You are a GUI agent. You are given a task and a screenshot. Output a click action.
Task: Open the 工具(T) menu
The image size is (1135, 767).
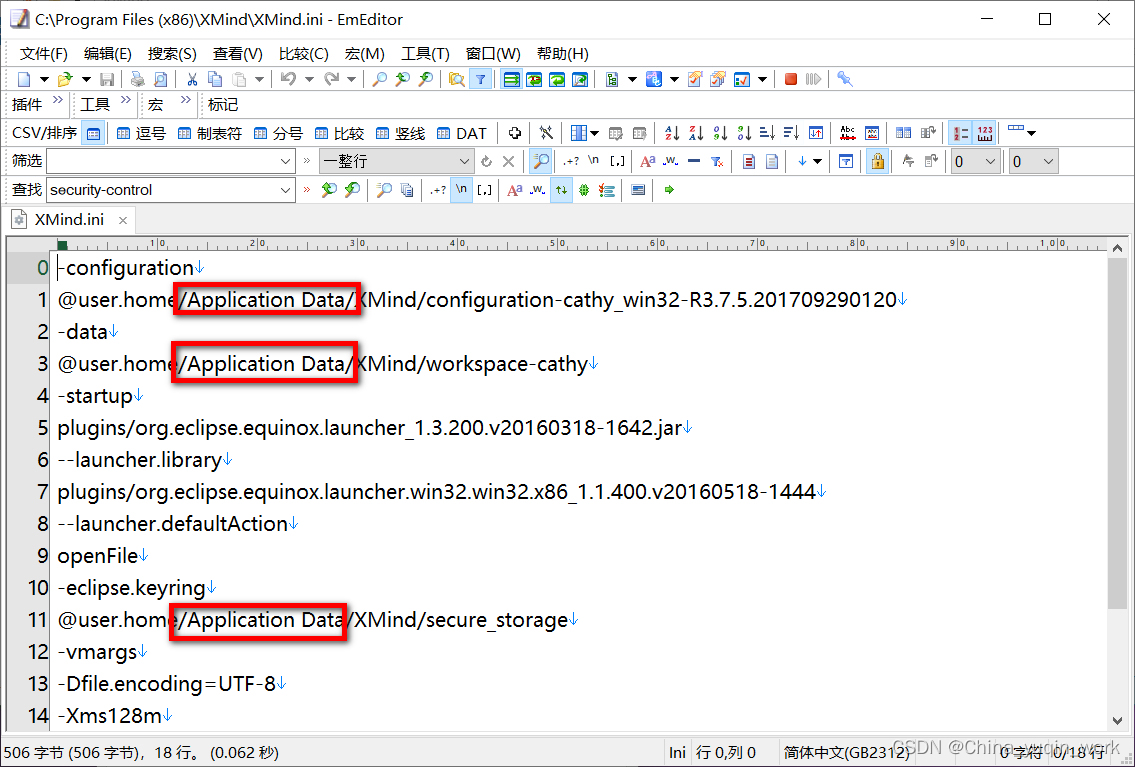click(425, 54)
